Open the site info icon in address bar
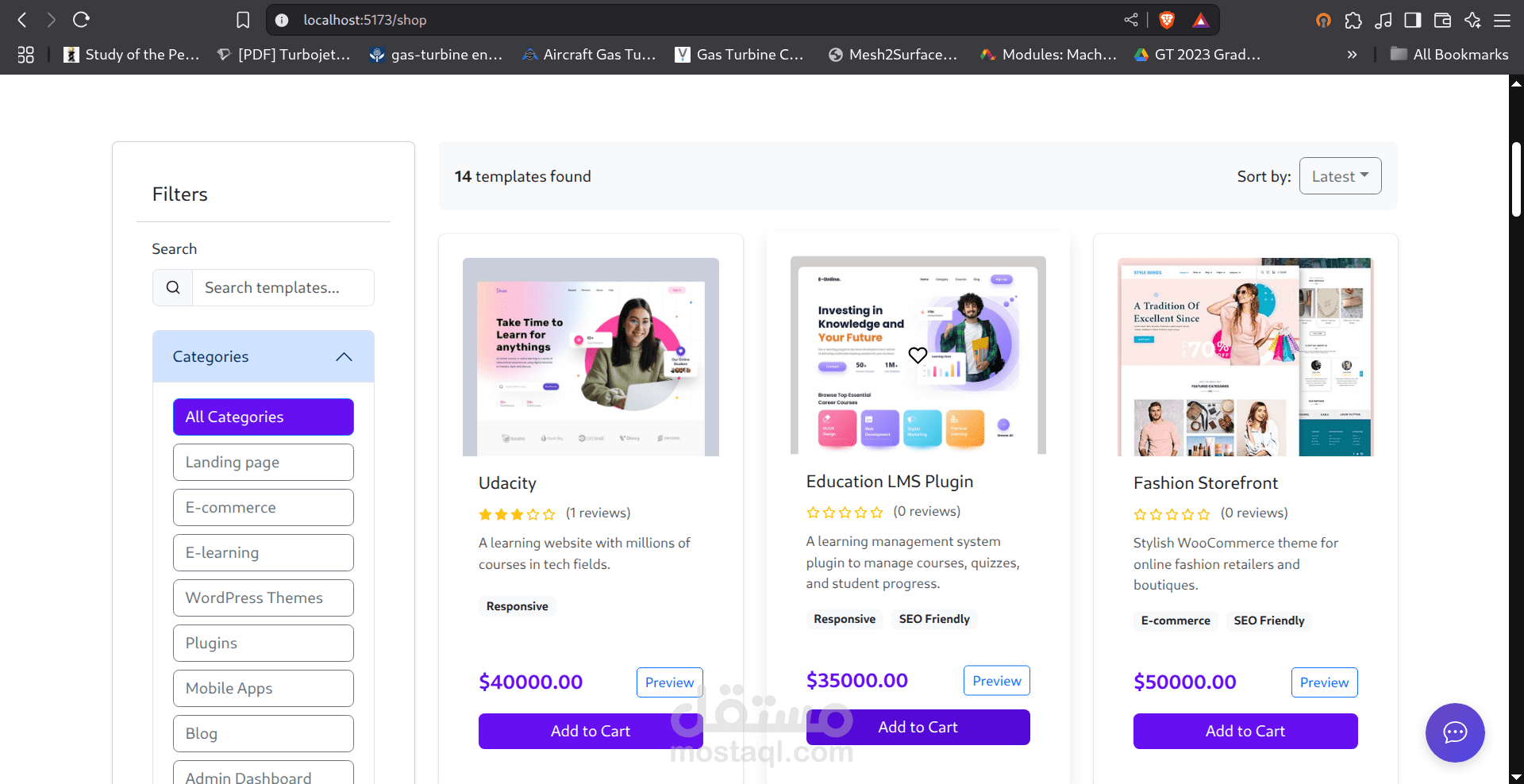Viewport: 1524px width, 784px height. pos(282,20)
